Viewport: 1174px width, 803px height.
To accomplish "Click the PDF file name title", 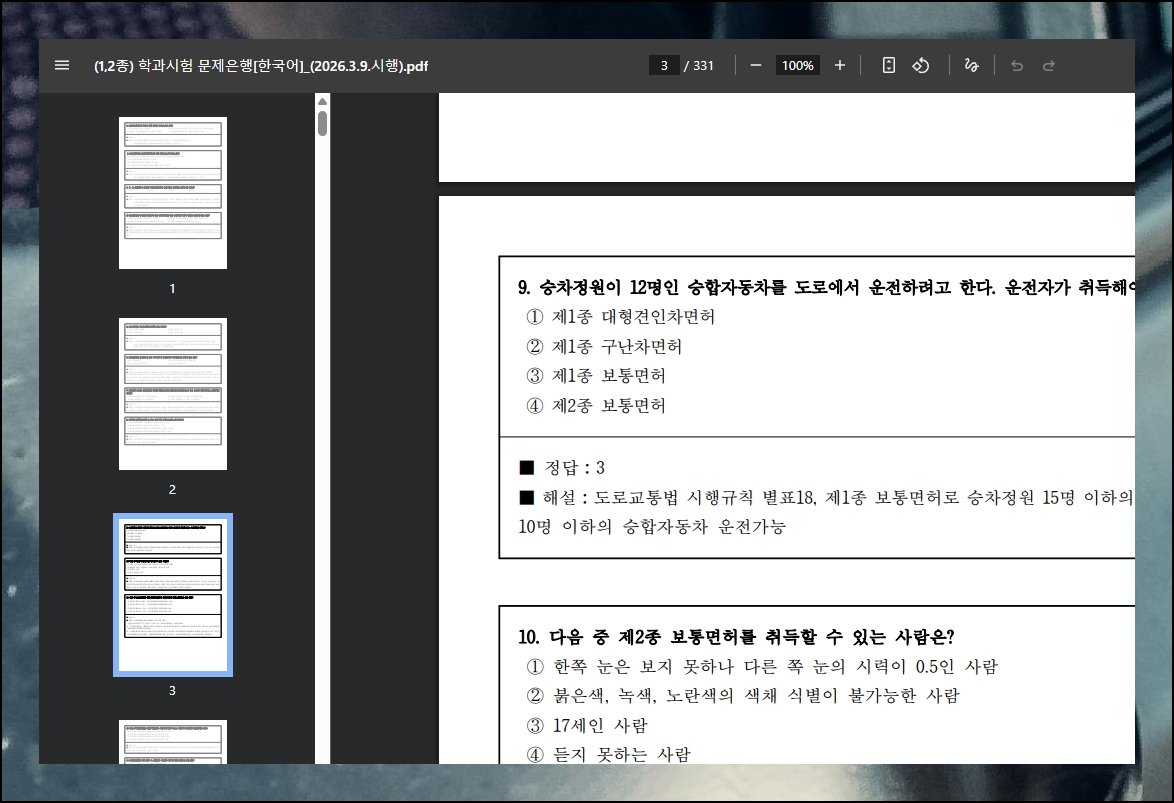I will (261, 66).
